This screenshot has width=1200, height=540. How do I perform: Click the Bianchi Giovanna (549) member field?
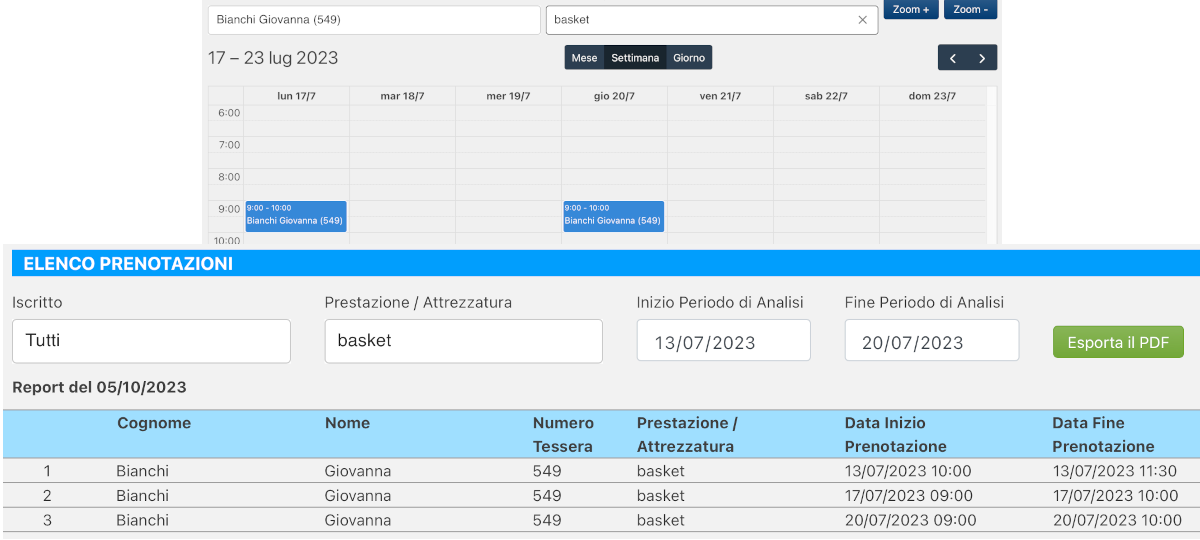tap(374, 20)
